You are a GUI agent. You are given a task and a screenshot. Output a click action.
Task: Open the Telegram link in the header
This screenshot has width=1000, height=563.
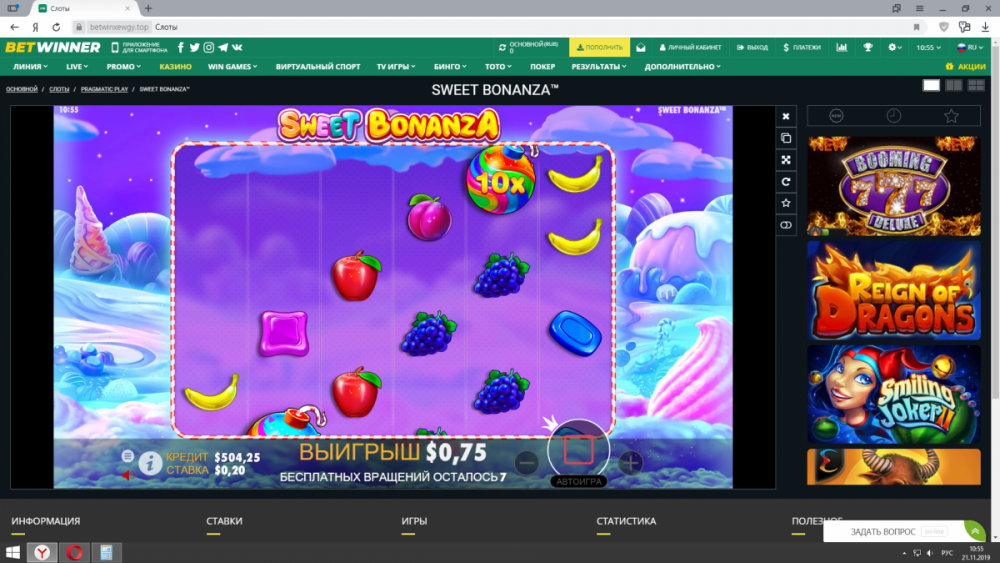point(223,47)
